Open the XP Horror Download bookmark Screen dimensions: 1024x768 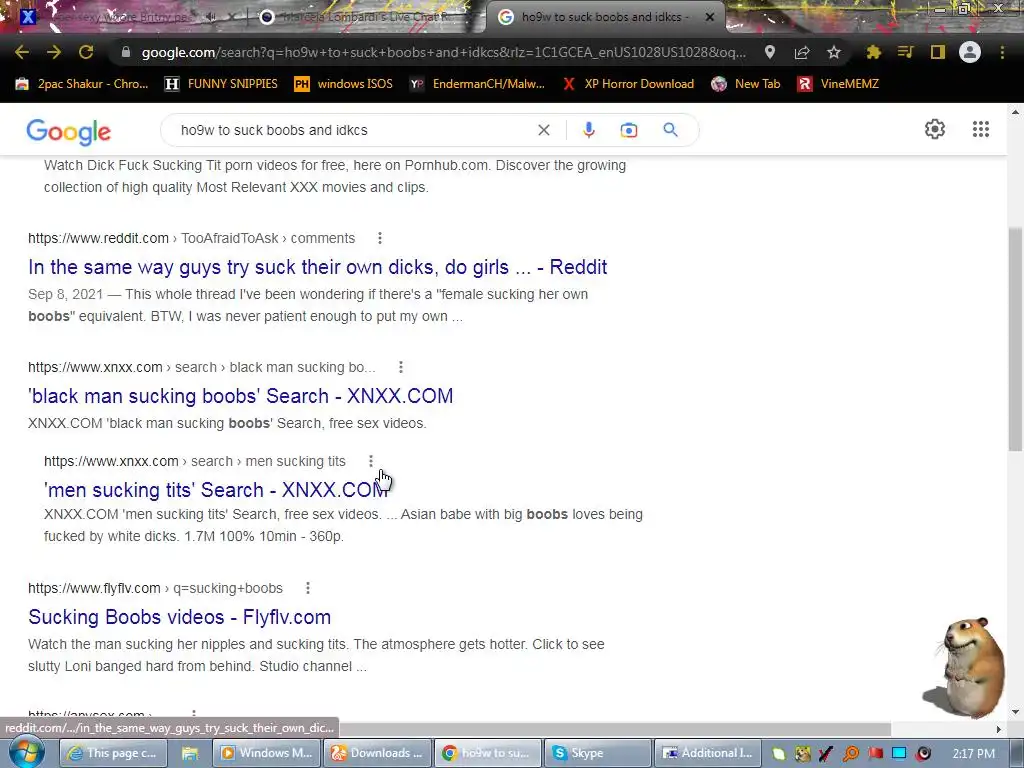628,84
